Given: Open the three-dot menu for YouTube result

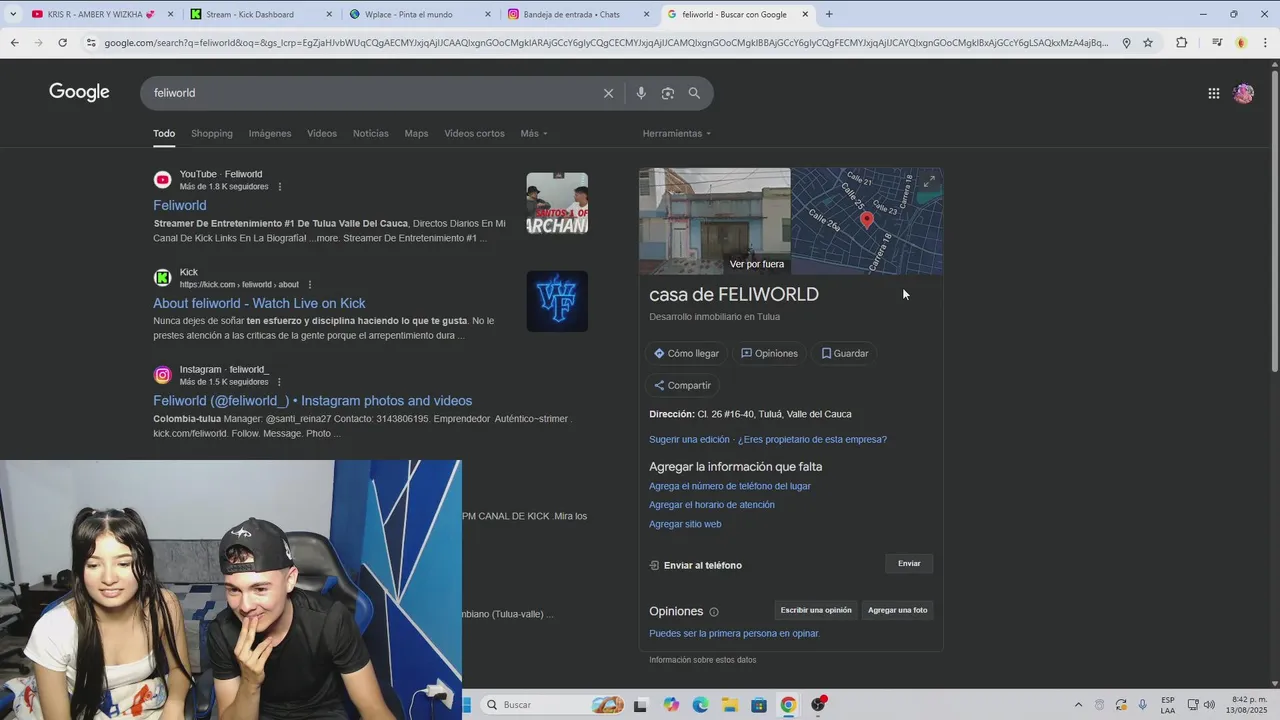Looking at the screenshot, I should point(280,187).
